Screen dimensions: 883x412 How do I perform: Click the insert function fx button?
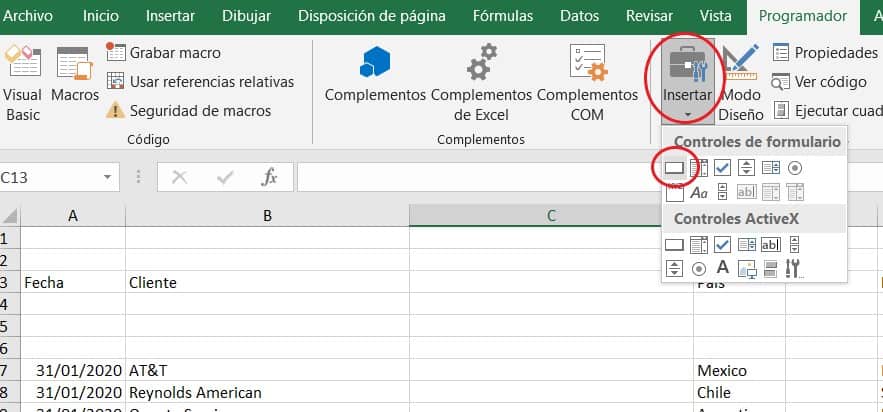coord(269,178)
